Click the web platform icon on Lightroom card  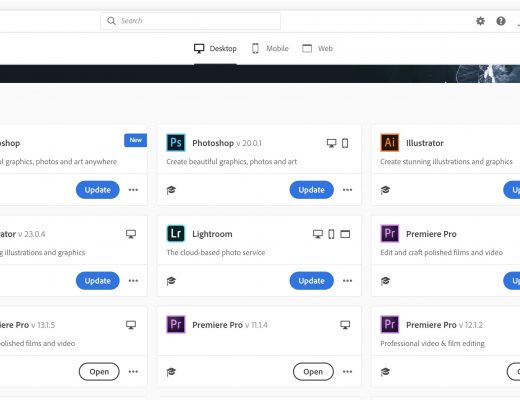[x=345, y=234]
